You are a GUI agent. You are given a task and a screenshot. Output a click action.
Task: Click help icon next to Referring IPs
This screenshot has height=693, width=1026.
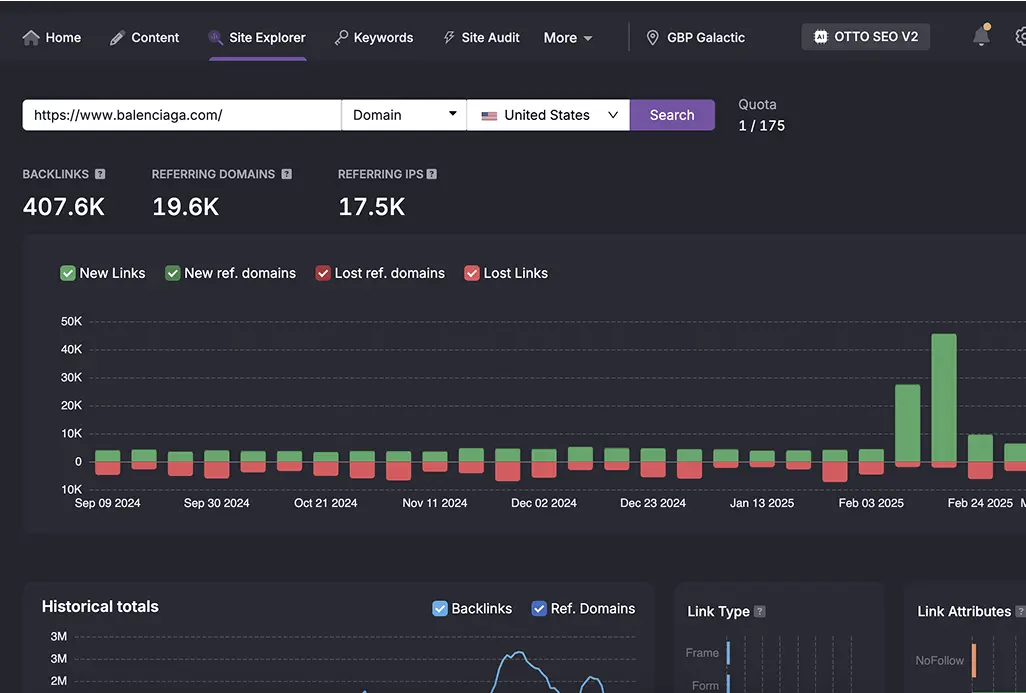click(432, 174)
